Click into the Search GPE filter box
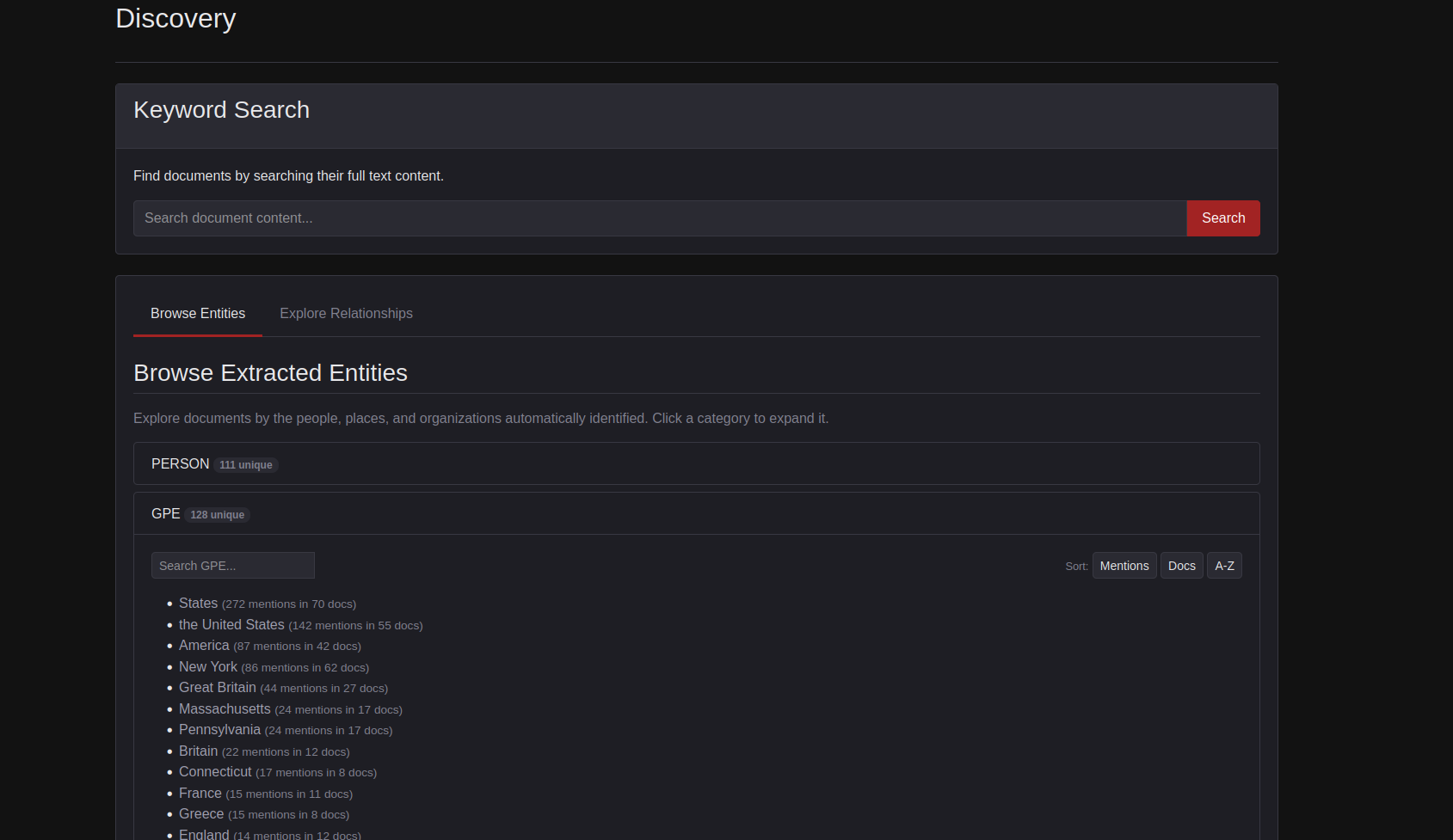The height and width of the screenshot is (840, 1453). pos(232,566)
